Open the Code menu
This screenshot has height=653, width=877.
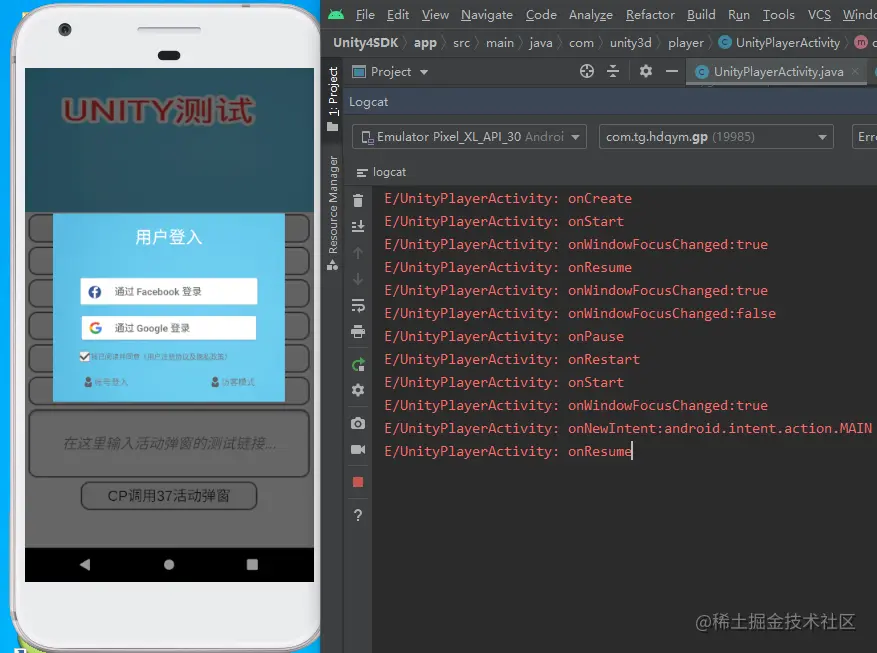[541, 15]
